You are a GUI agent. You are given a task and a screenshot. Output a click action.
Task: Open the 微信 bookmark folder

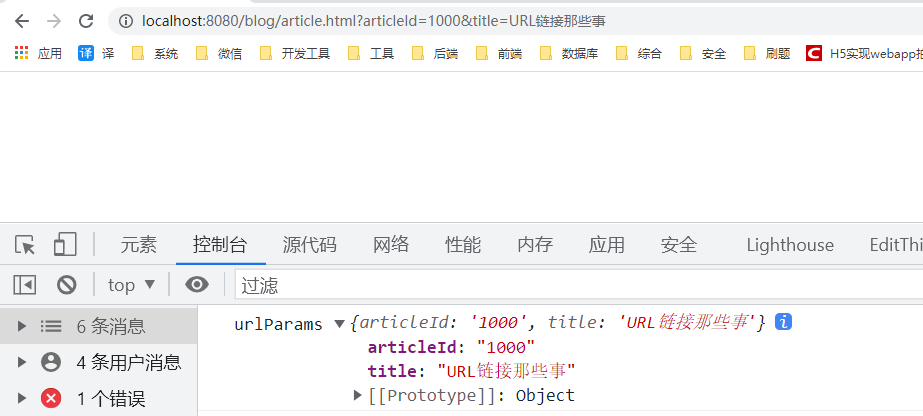click(219, 54)
